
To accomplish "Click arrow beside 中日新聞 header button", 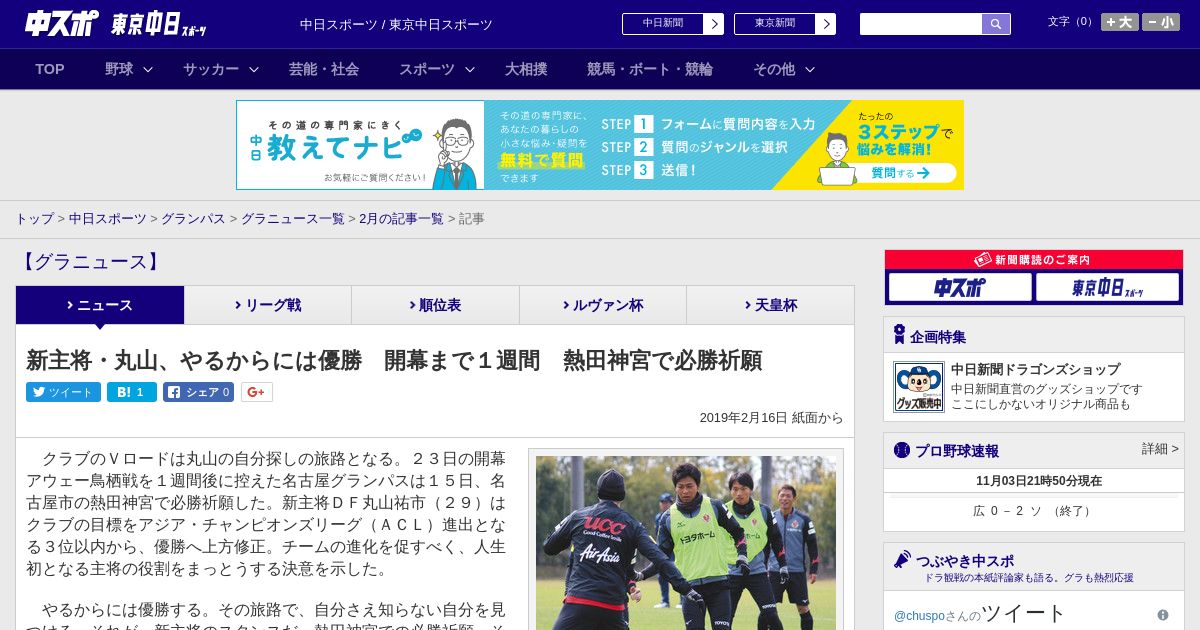I will (x=713, y=24).
